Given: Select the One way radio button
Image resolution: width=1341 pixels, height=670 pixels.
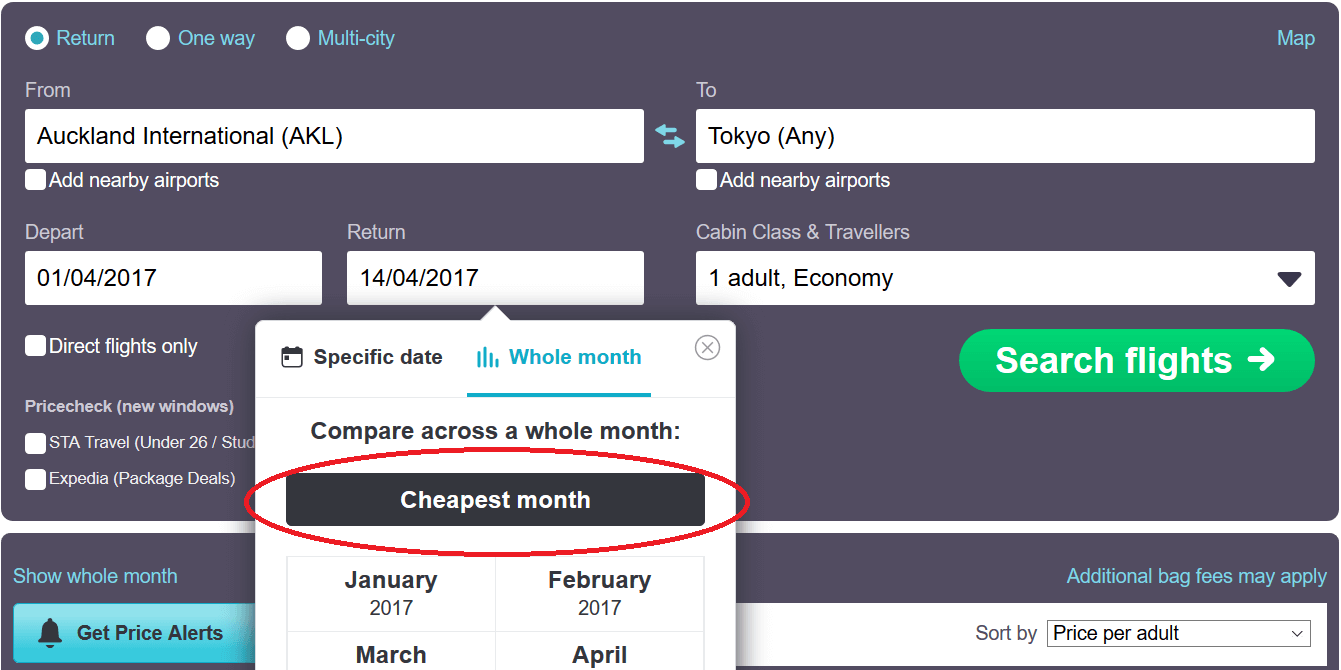Looking at the screenshot, I should coord(158,38).
